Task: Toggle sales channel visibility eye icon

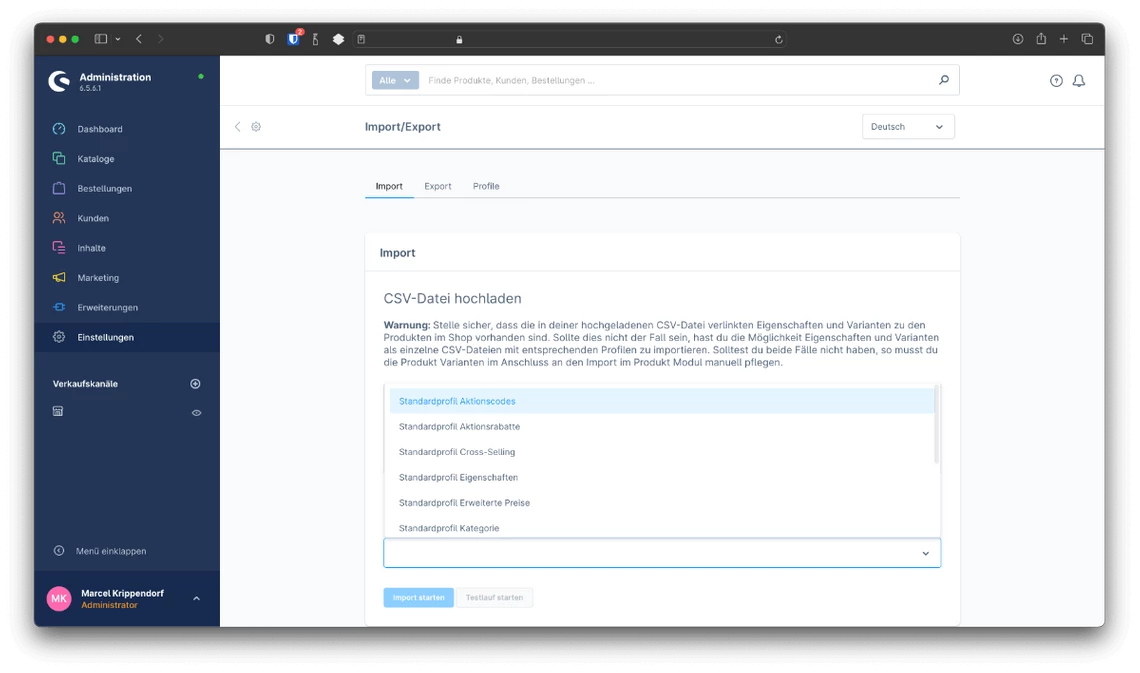Action: click(x=196, y=412)
